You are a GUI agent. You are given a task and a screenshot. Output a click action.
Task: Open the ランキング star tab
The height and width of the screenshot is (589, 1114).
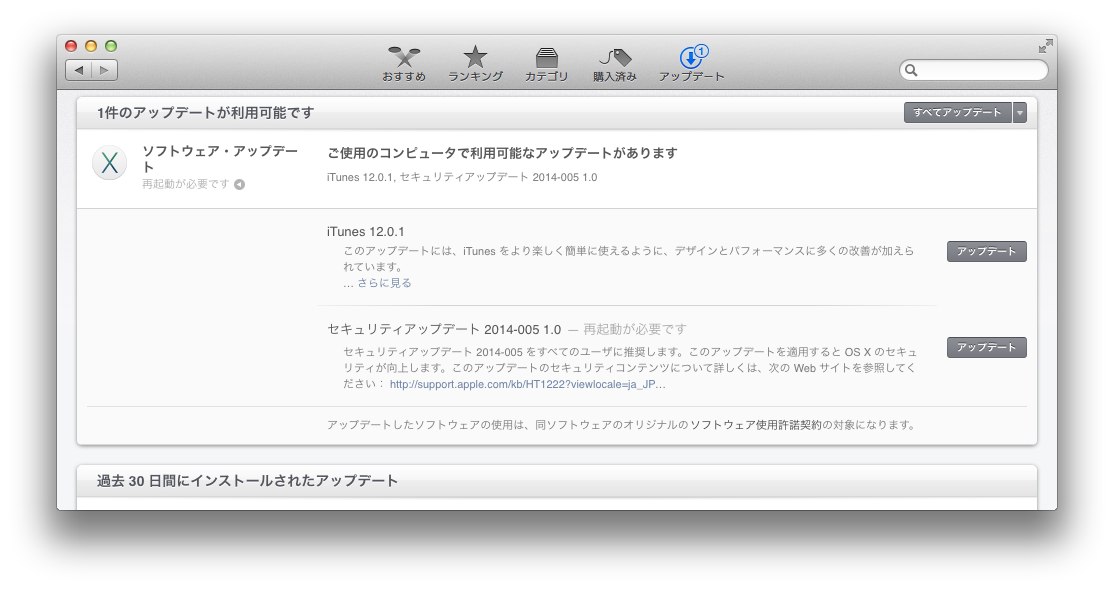pyautogui.click(x=475, y=64)
